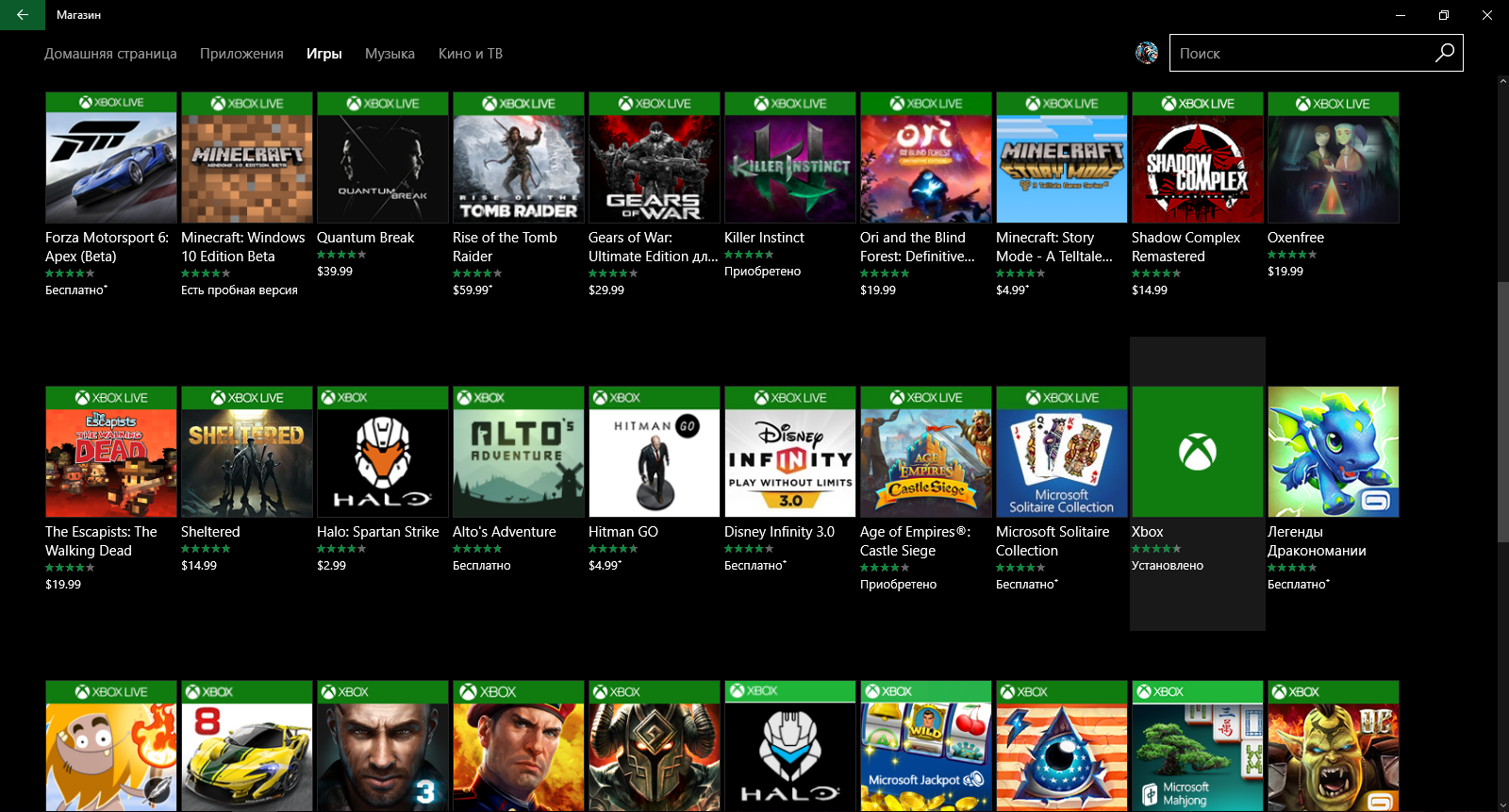
Task: Click the $59.99 price under Tomb Raider
Action: point(473,290)
